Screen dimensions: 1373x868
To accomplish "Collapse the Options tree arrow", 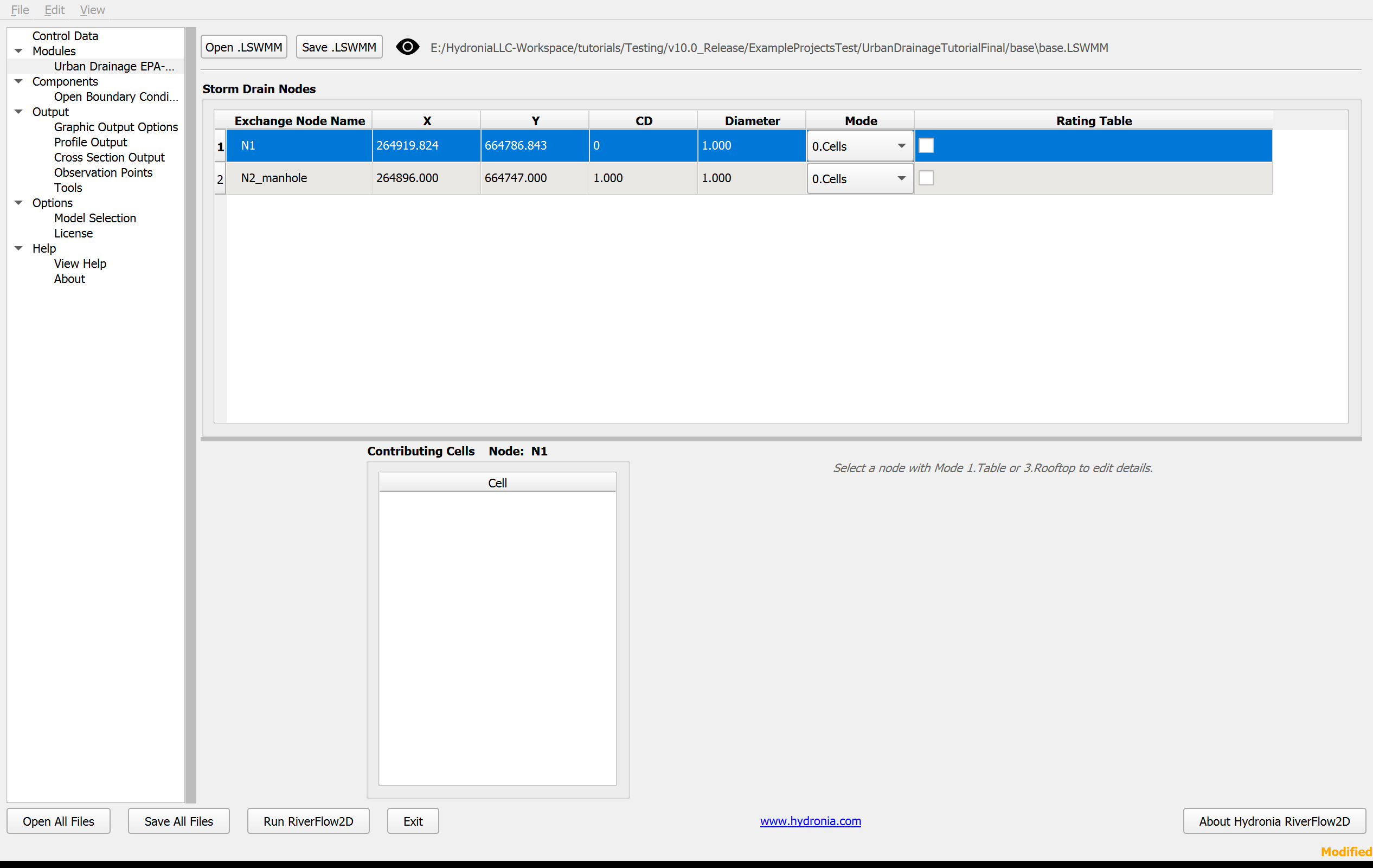I will tap(18, 203).
